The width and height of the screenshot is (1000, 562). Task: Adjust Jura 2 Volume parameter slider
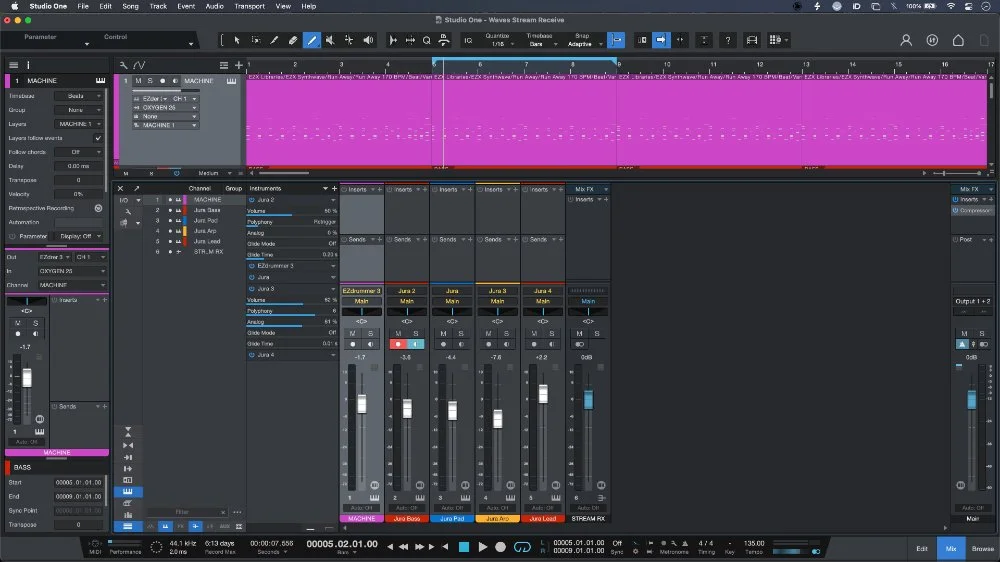pos(291,211)
